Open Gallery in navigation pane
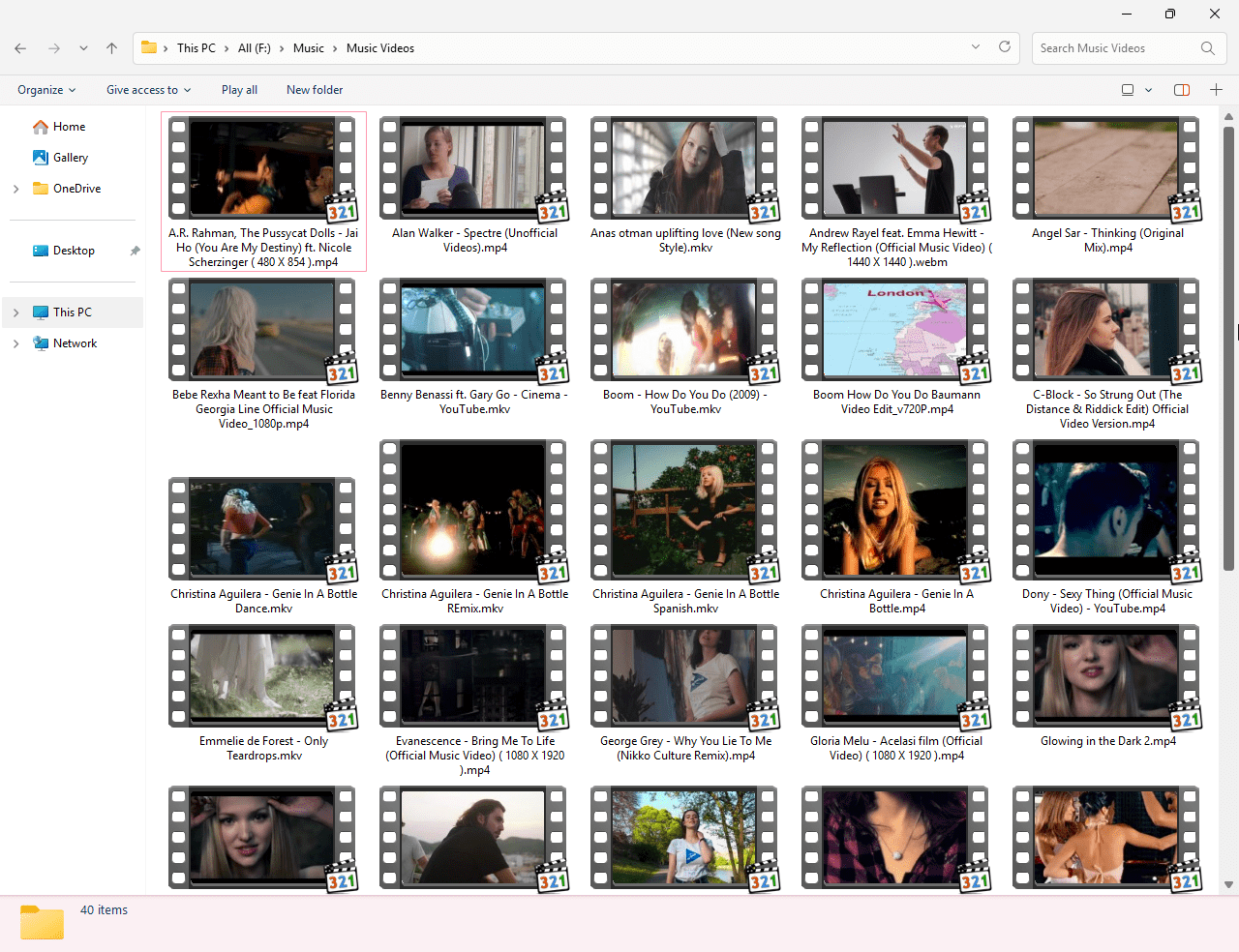Screen dimensions: 1239x952 click(x=70, y=158)
